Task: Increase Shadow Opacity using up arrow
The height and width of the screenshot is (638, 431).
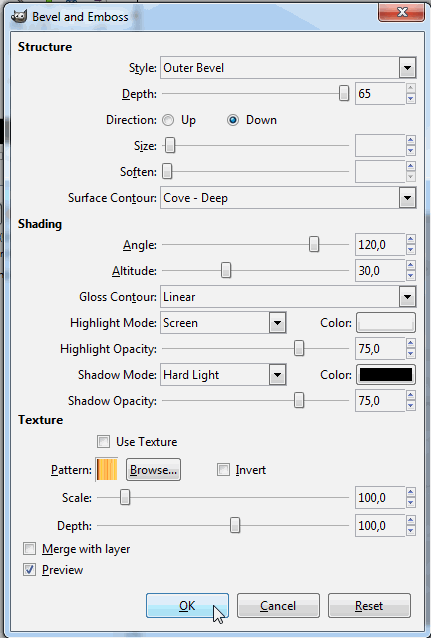Action: point(411,396)
